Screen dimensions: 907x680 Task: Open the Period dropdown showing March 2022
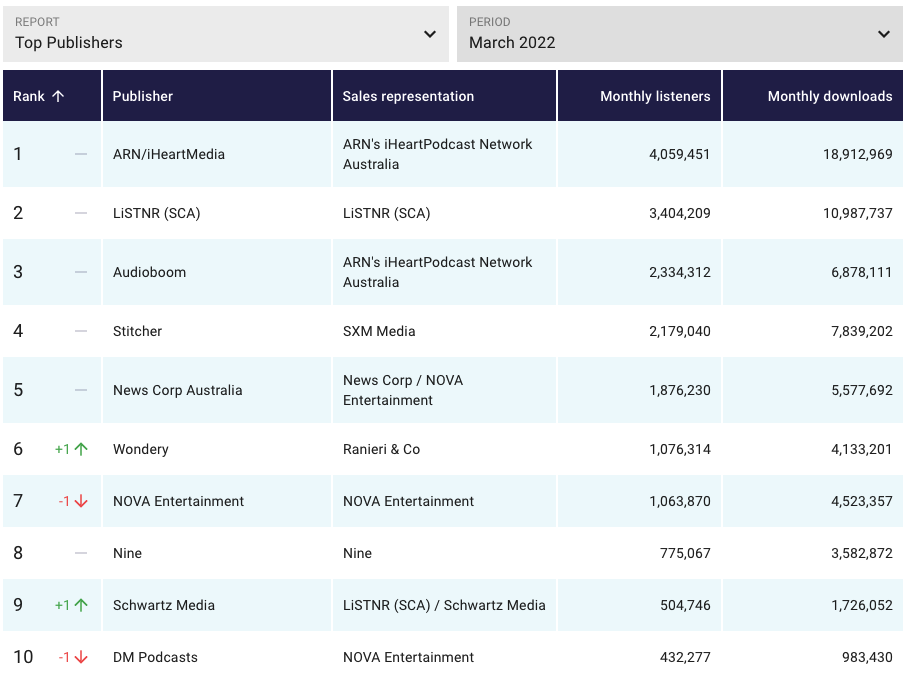(680, 34)
